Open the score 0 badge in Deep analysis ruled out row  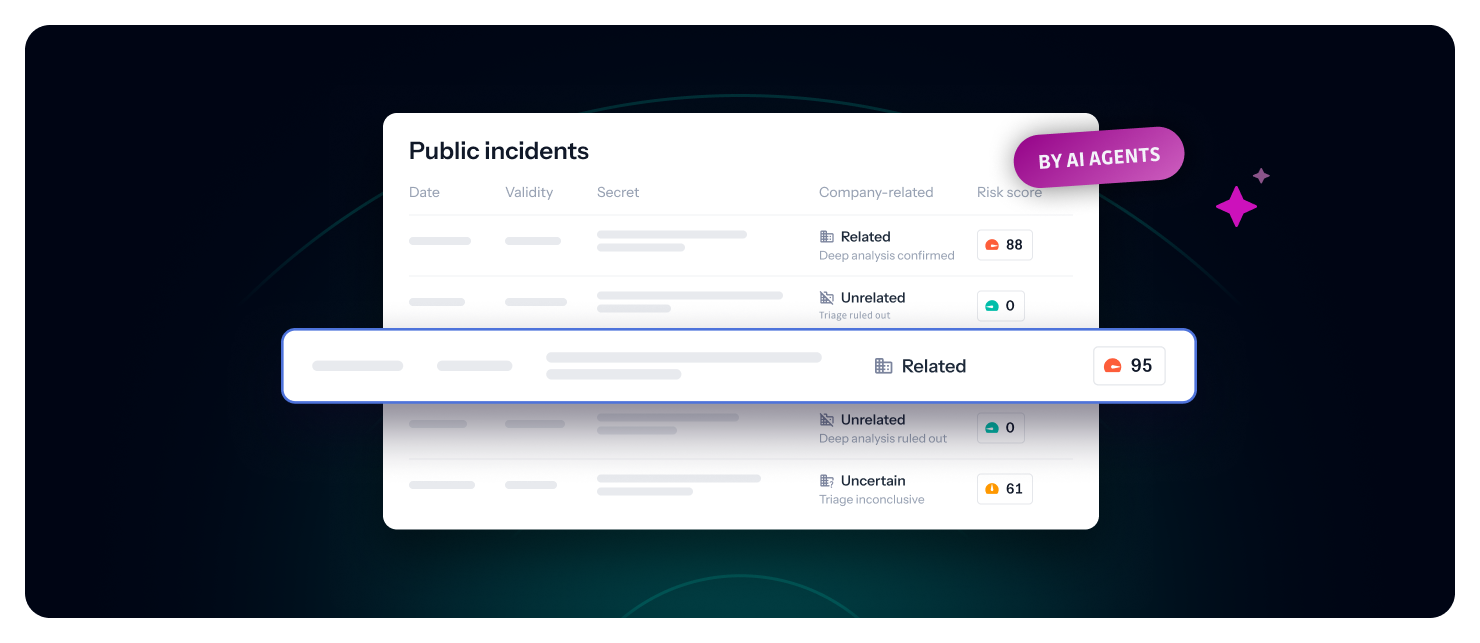point(1001,428)
